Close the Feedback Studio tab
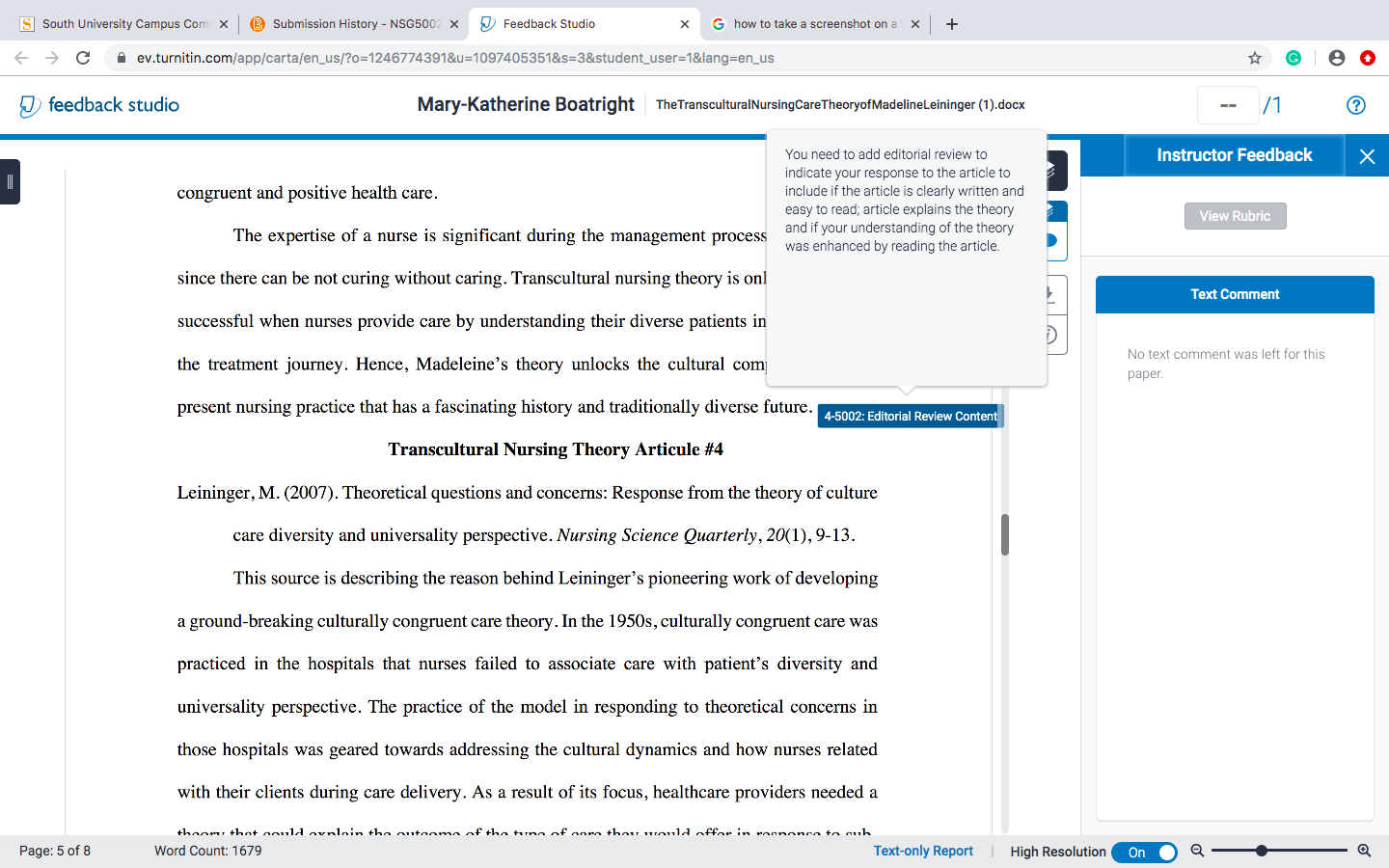 tap(685, 24)
